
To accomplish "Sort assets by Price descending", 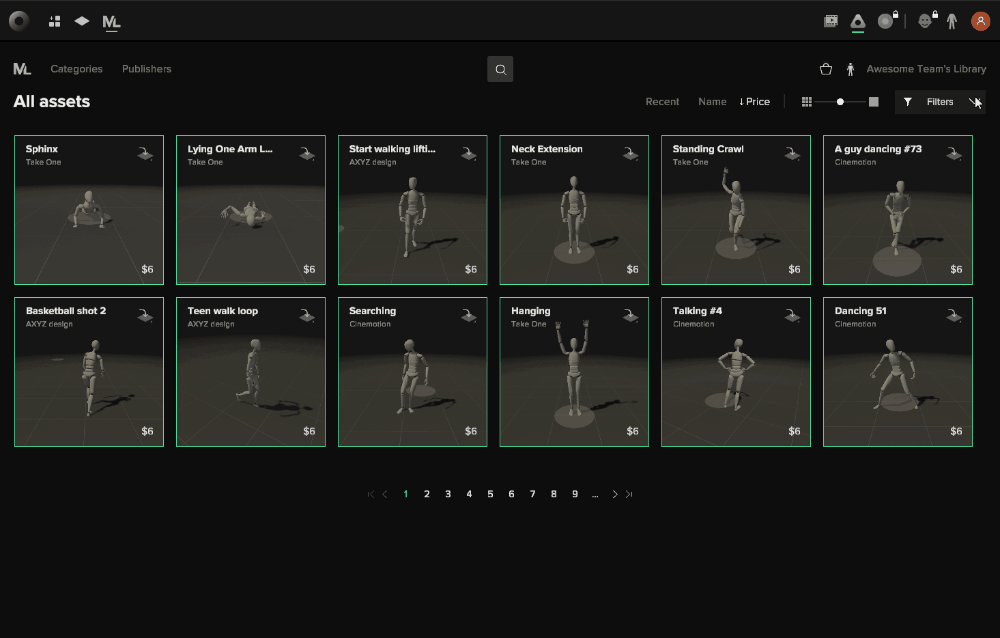I will [x=755, y=101].
